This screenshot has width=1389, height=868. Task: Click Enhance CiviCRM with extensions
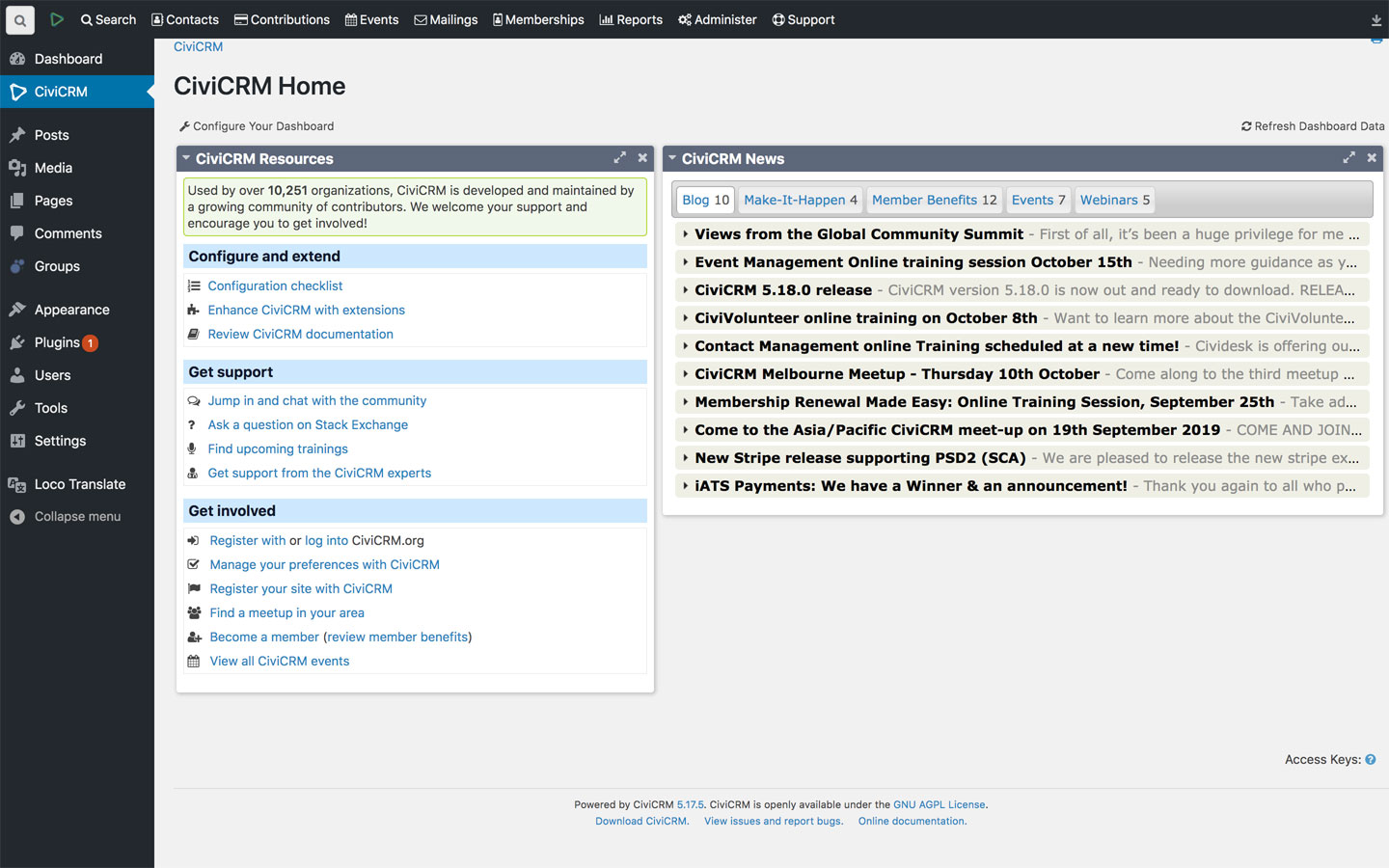(306, 311)
